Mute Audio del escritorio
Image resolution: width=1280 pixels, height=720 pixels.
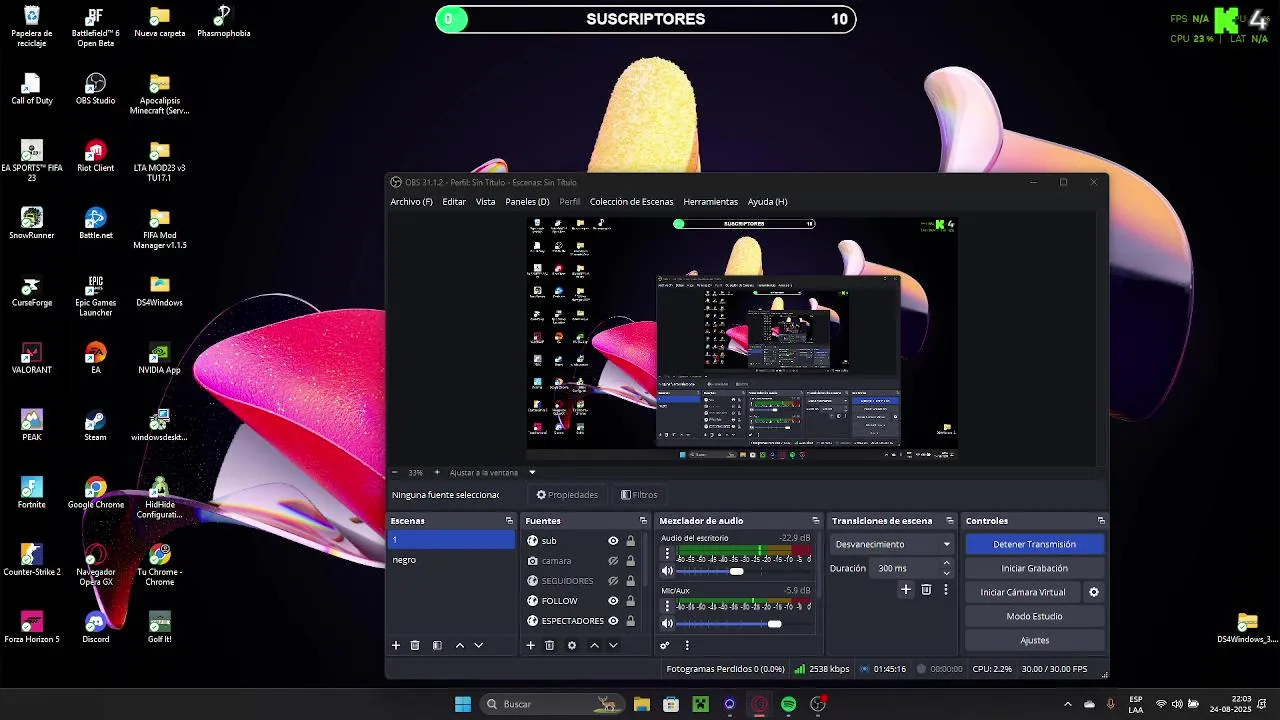point(667,572)
